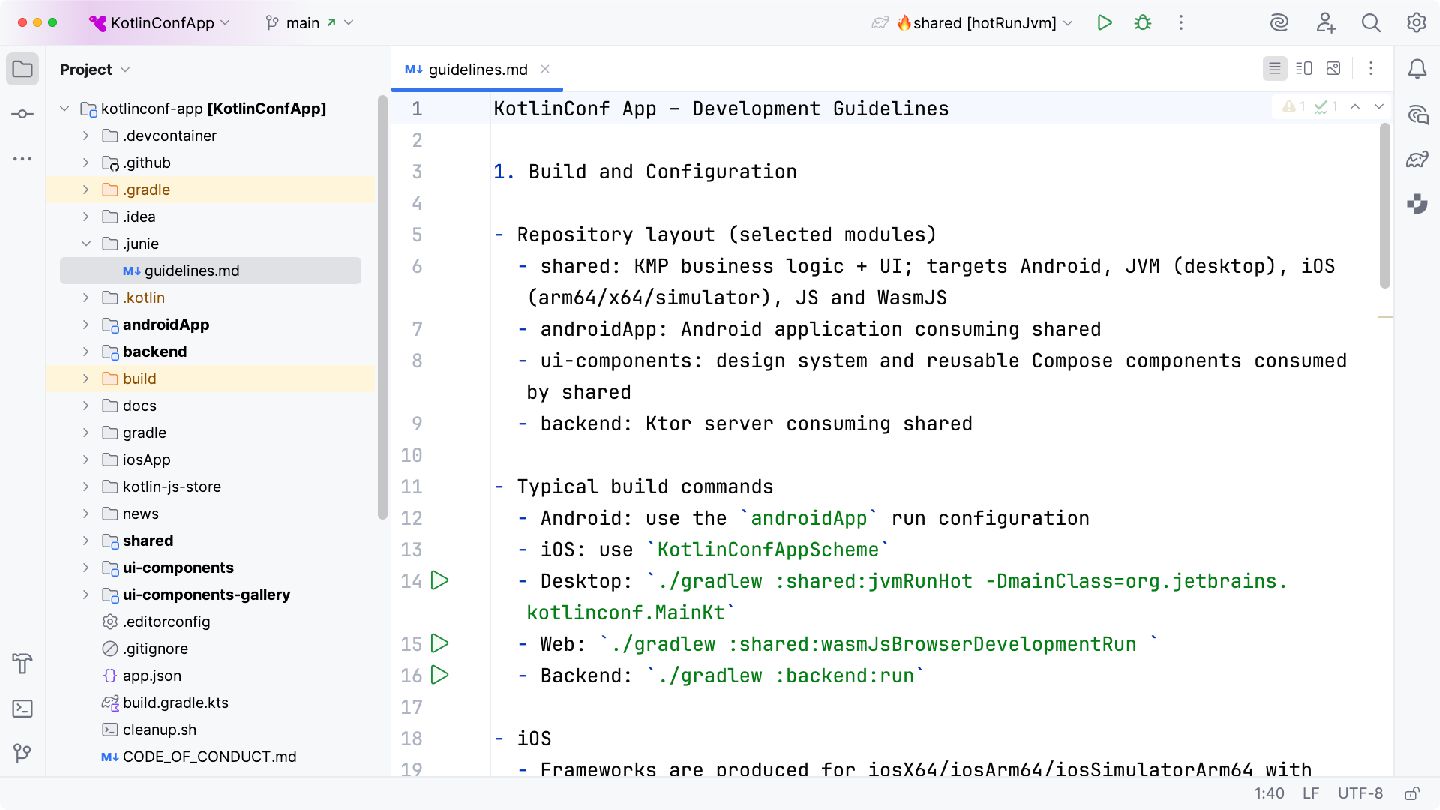
Task: Switch to editor-only view mode
Action: point(1274,69)
